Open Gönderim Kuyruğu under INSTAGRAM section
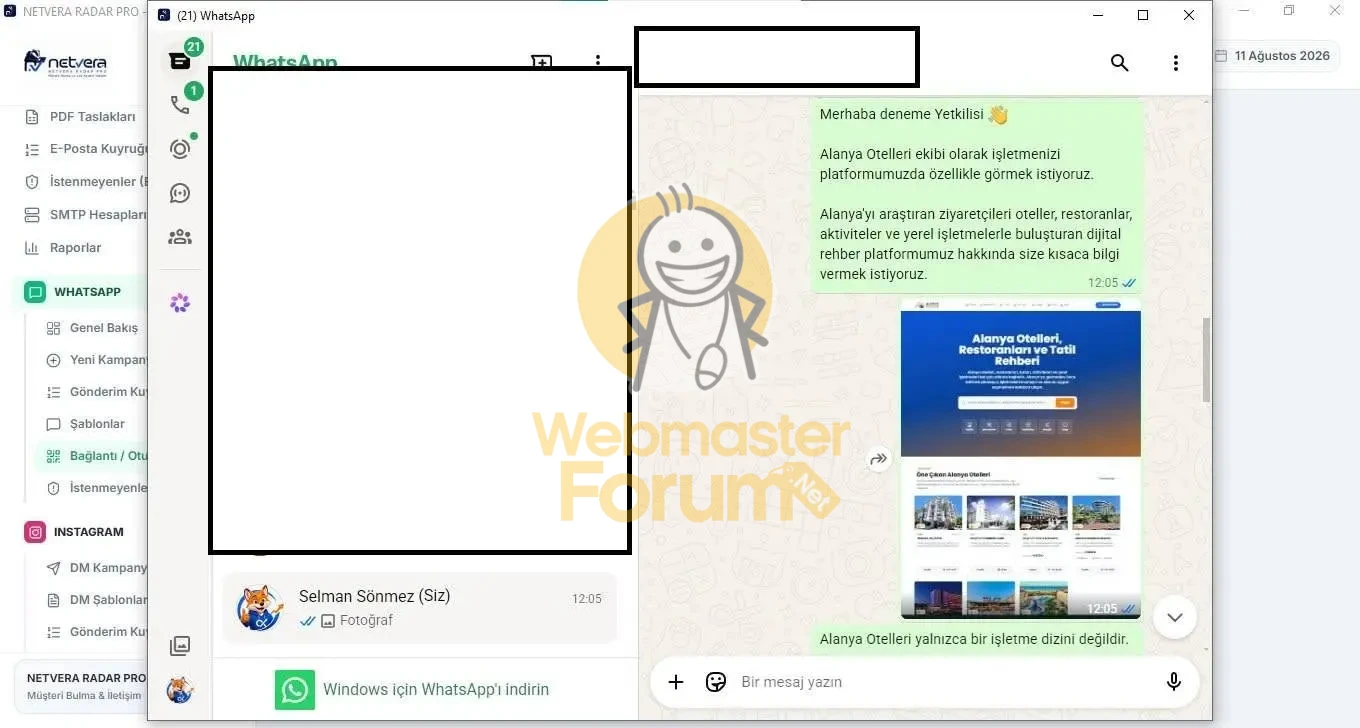This screenshot has width=1360, height=728. point(96,632)
